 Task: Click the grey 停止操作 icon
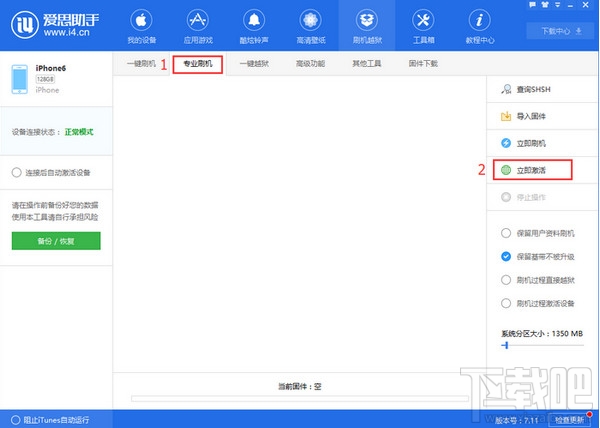(506, 197)
